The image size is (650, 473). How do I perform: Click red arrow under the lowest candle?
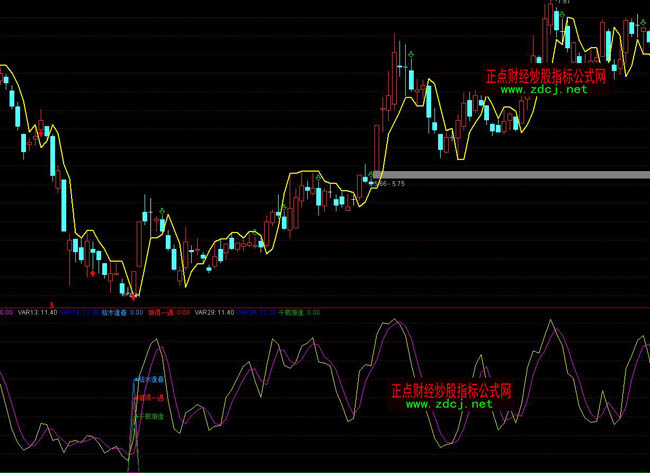132,294
